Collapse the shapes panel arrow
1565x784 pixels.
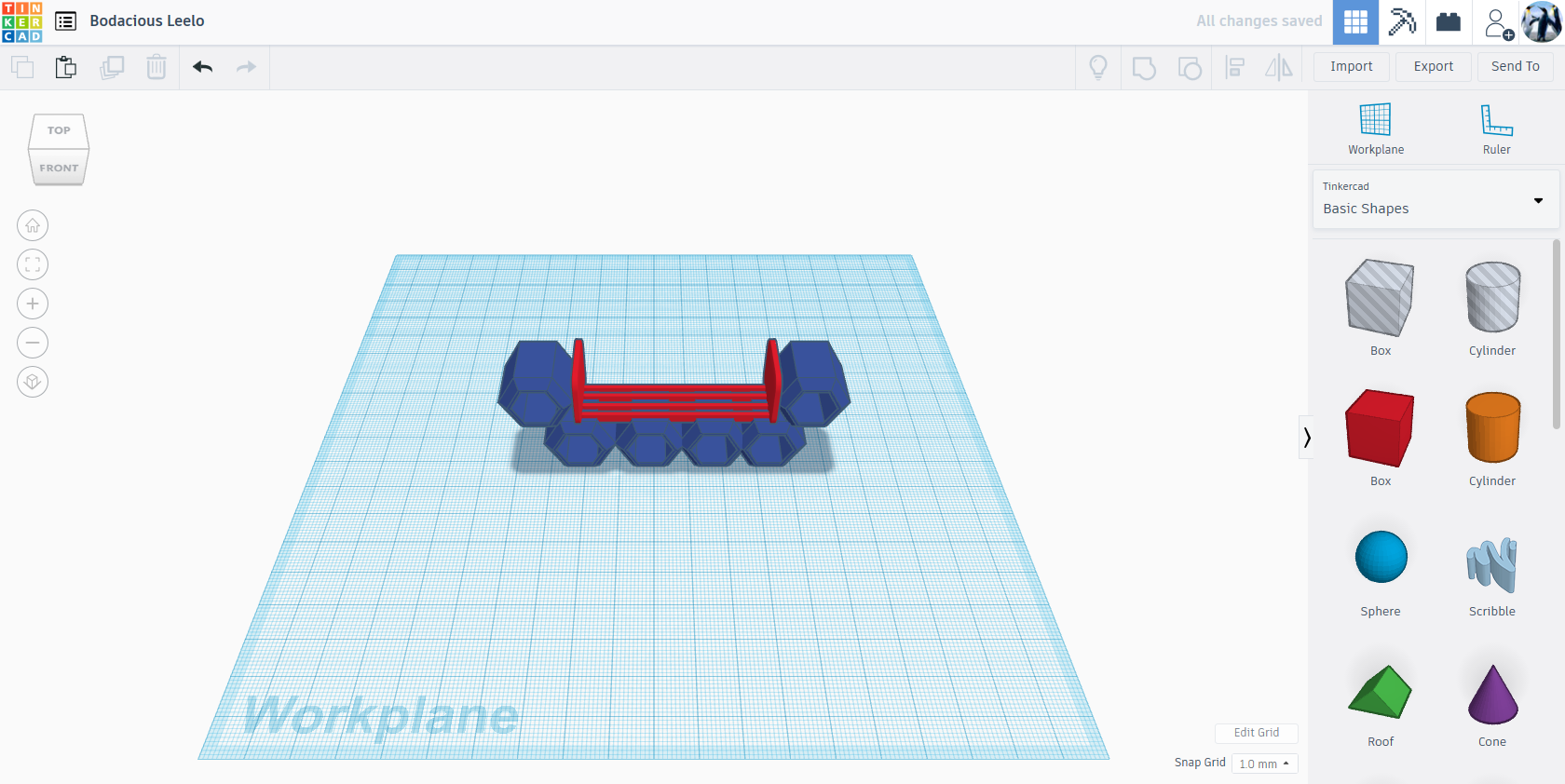pos(1307,438)
